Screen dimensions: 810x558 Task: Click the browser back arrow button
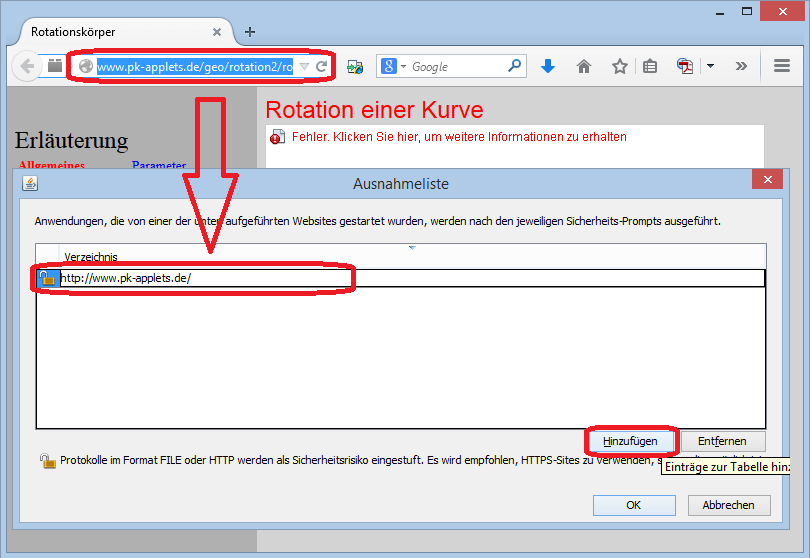pyautogui.click(x=25, y=67)
